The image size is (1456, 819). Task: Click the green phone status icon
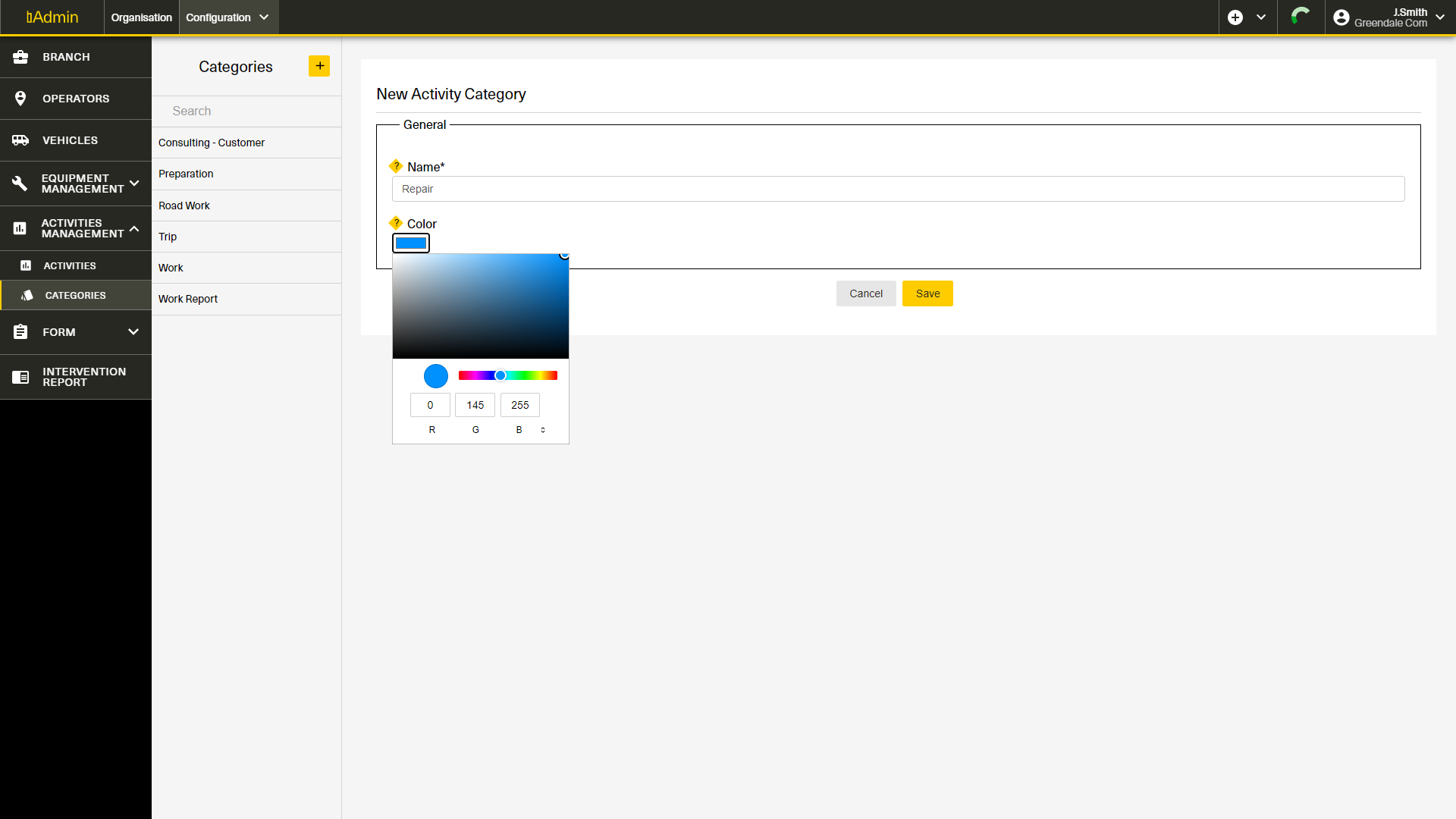[1301, 17]
